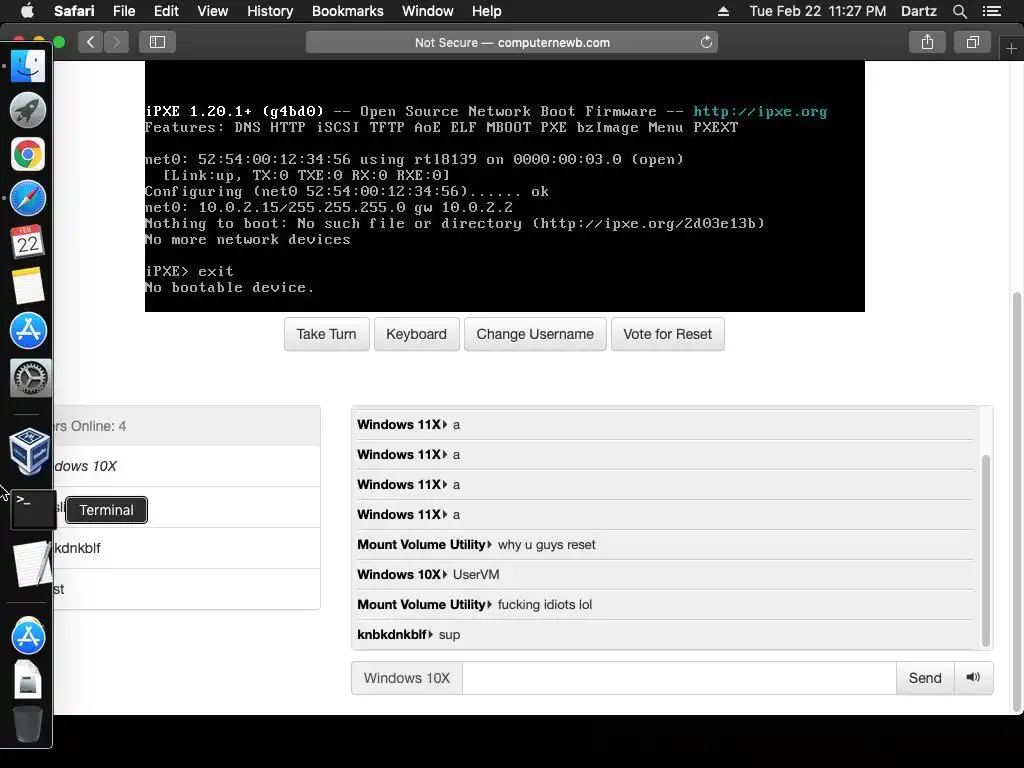Image resolution: width=1024 pixels, height=768 pixels.
Task: Open the Dartz user menu
Action: click(x=918, y=11)
